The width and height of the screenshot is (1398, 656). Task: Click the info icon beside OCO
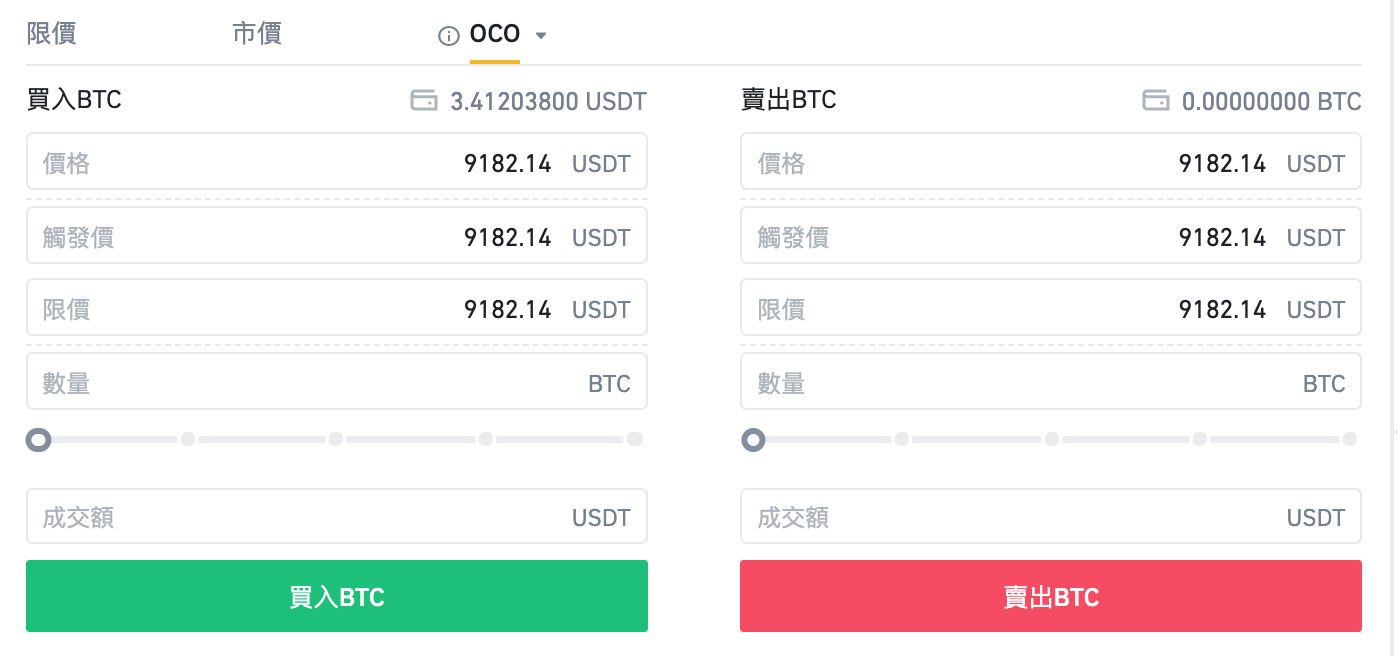coord(447,34)
